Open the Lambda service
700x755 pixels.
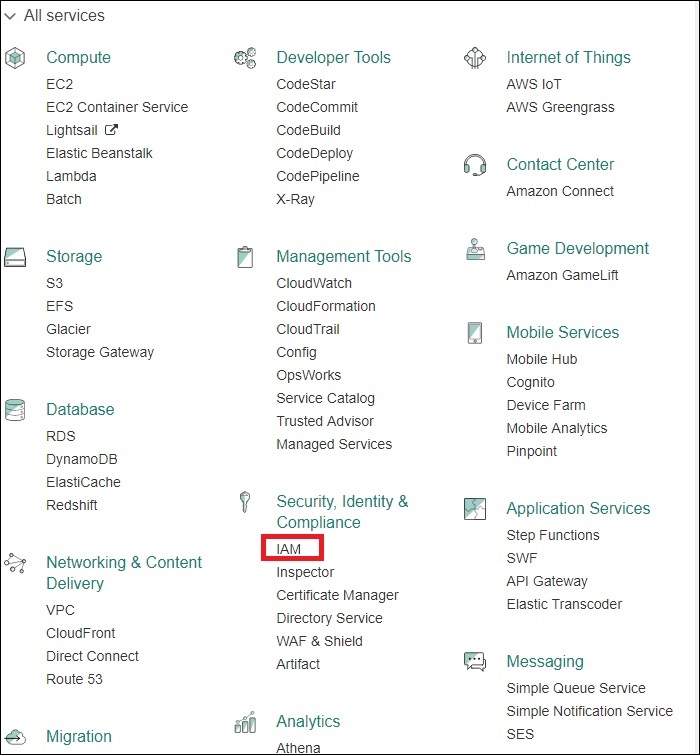[71, 176]
